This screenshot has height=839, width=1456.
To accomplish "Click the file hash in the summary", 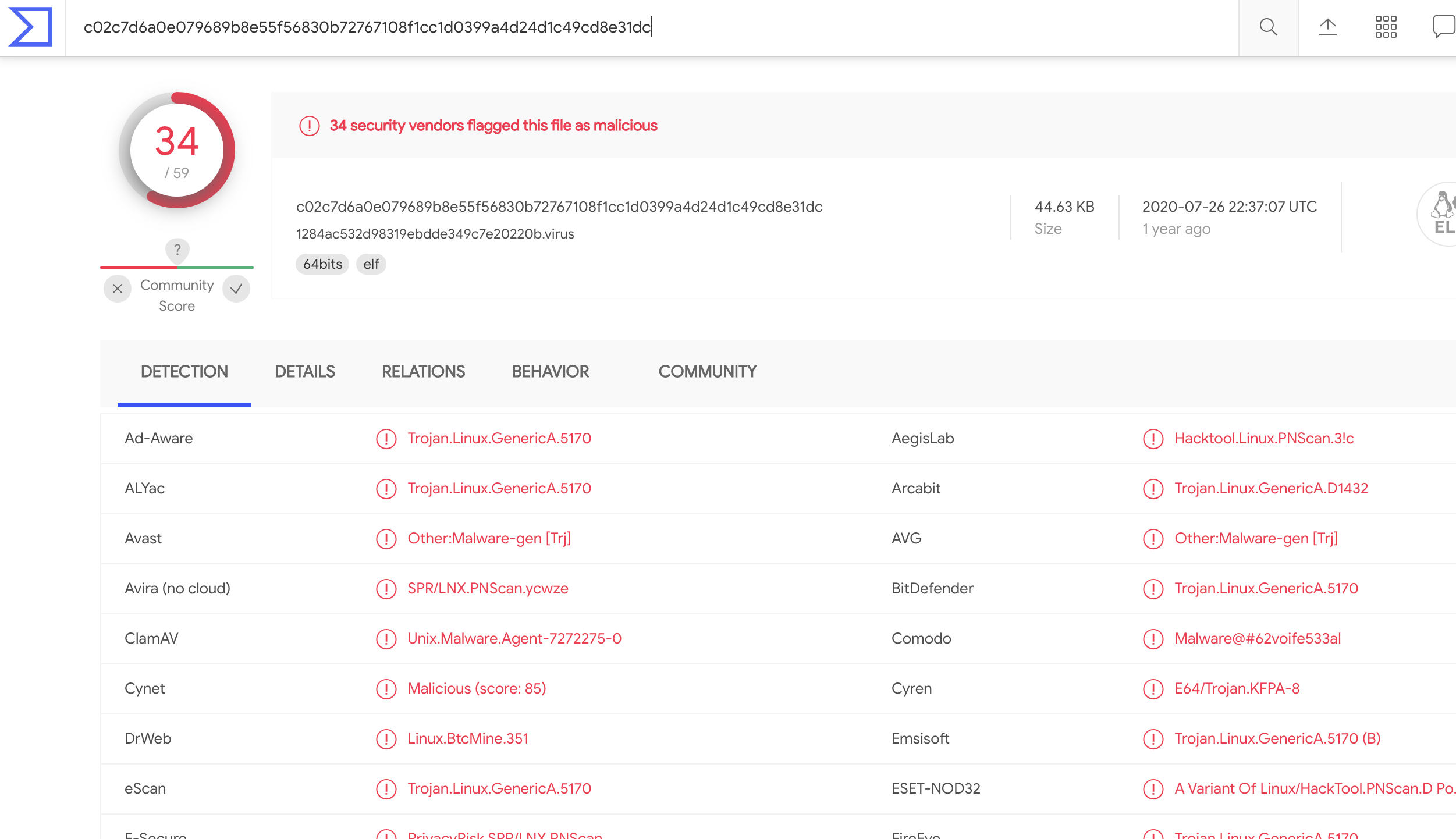I will [559, 207].
